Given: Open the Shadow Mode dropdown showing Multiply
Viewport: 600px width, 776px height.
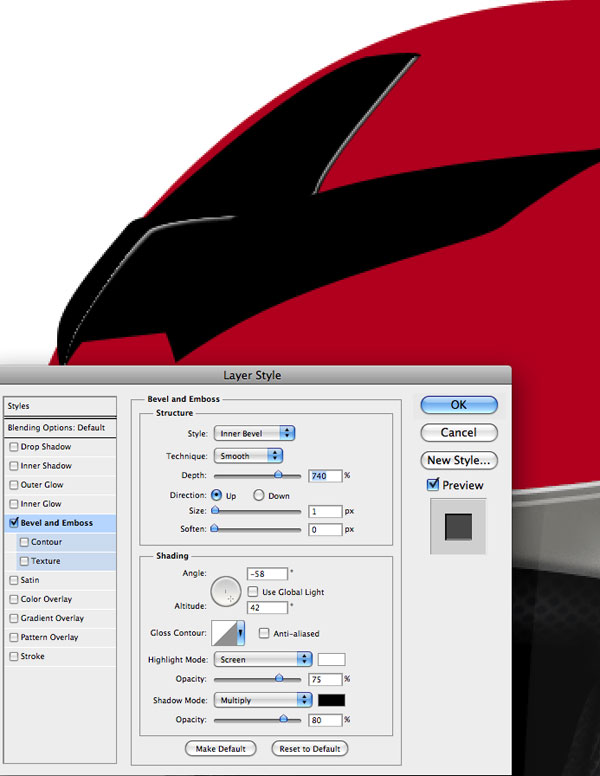Looking at the screenshot, I should click(263, 700).
